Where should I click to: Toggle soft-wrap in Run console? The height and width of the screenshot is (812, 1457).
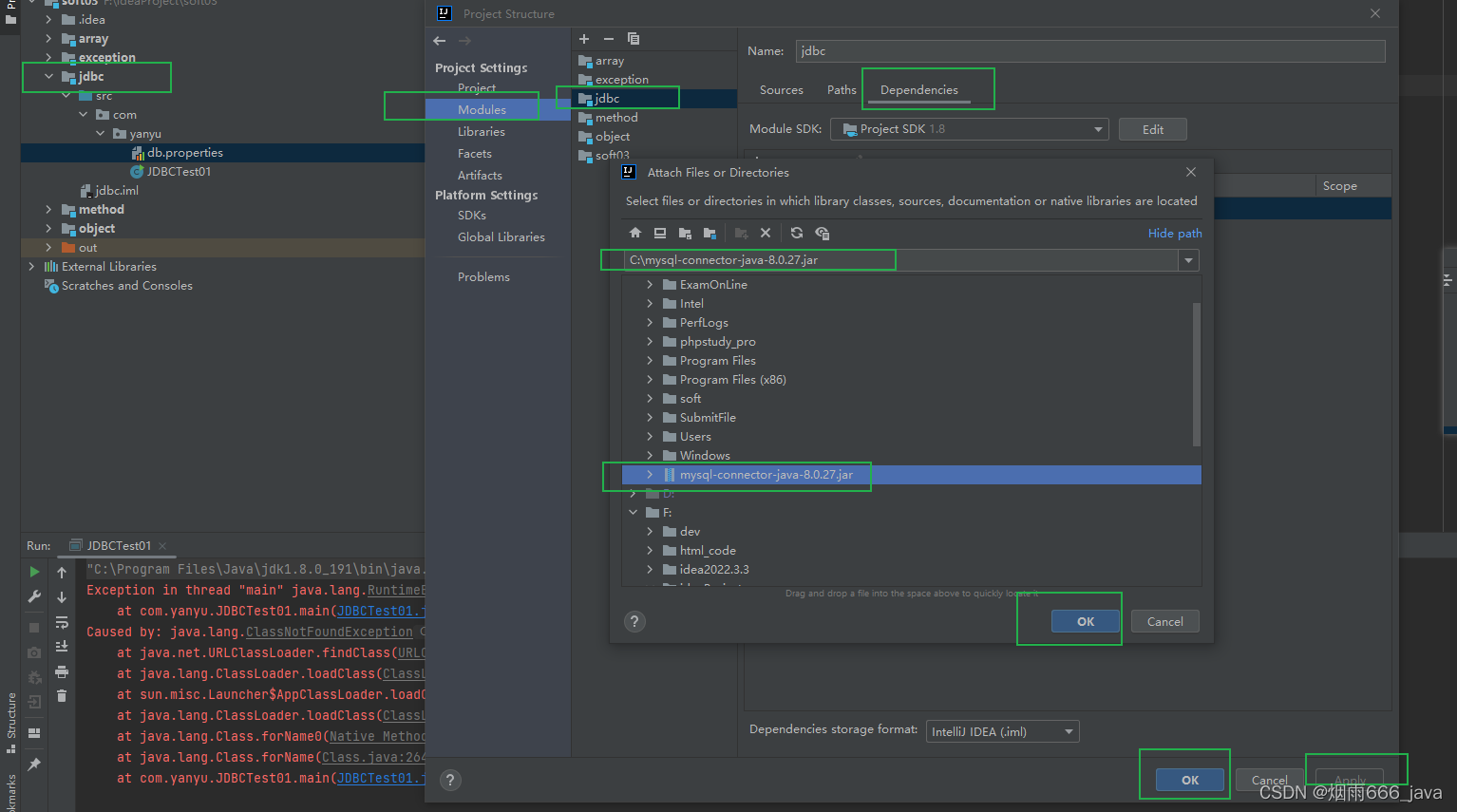[62, 622]
